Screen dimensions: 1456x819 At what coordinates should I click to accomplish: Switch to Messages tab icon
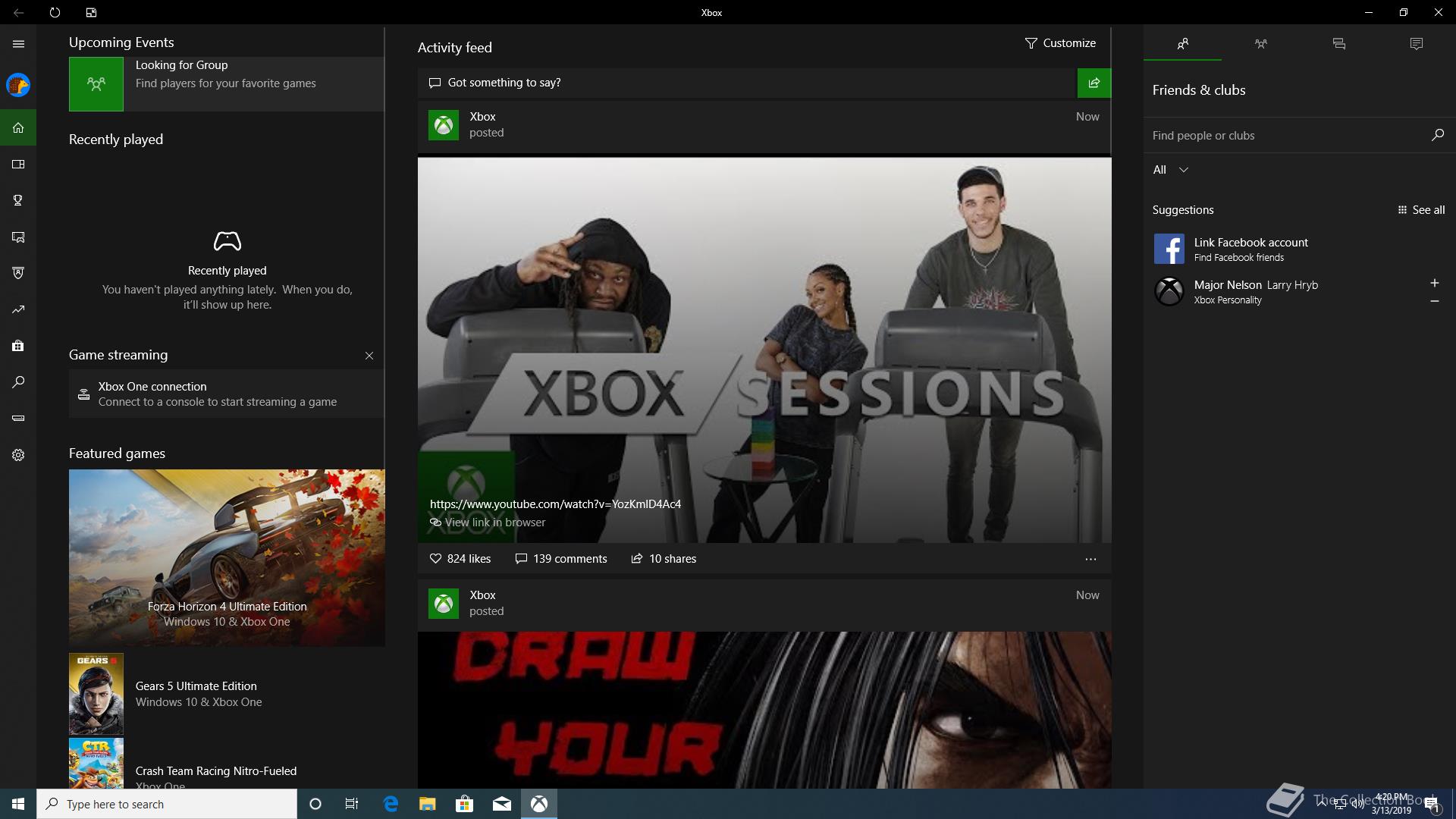(1338, 44)
